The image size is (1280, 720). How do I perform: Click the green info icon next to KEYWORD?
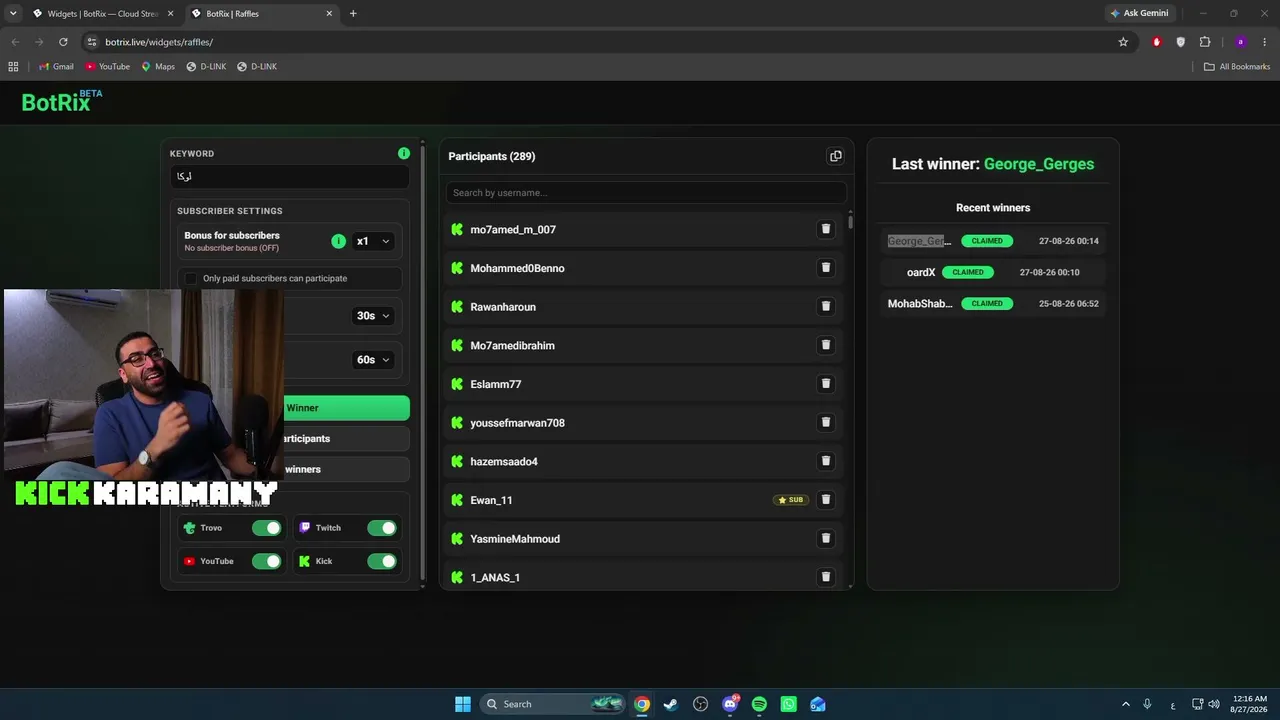(x=404, y=153)
